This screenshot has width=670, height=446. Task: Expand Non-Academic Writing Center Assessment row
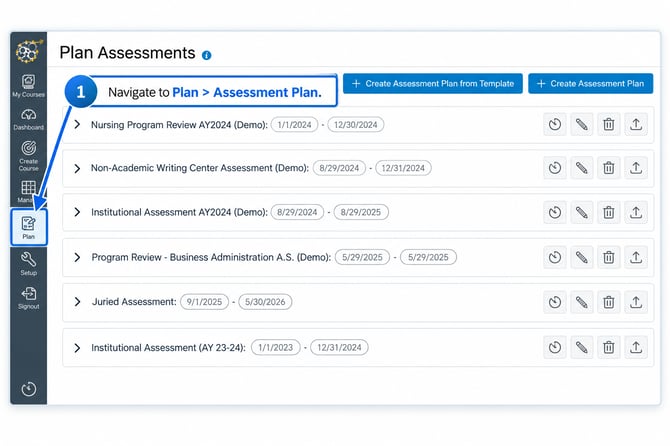(77, 168)
